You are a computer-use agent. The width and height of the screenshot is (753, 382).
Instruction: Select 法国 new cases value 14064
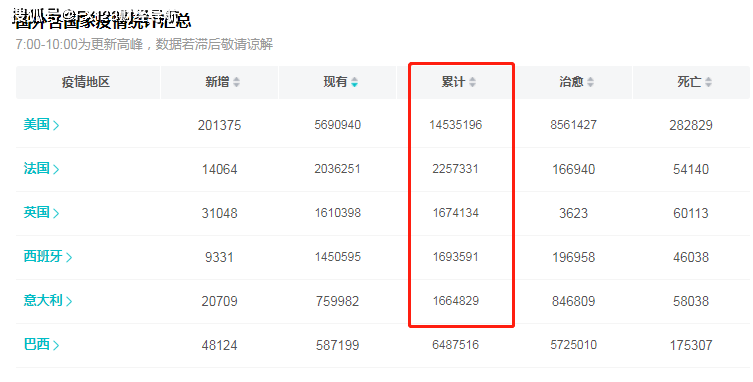pos(219,169)
